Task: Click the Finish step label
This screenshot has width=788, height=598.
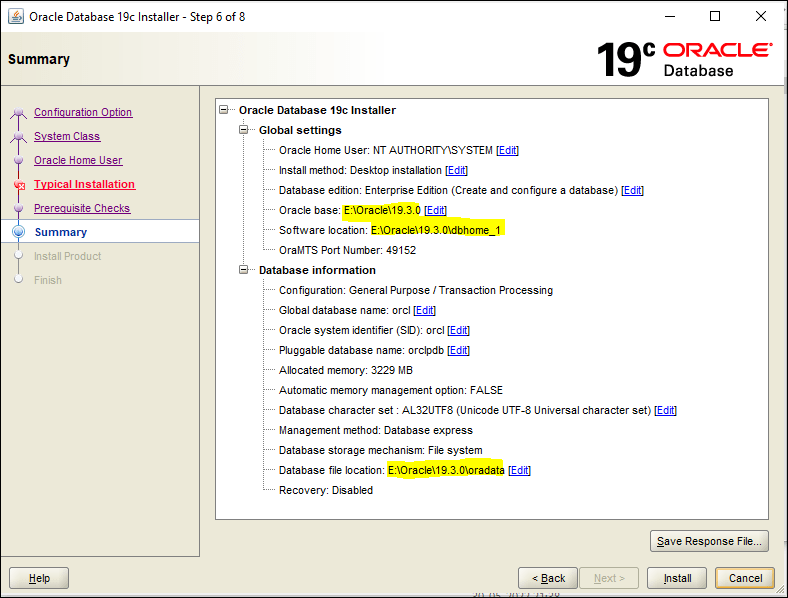Action: (48, 280)
